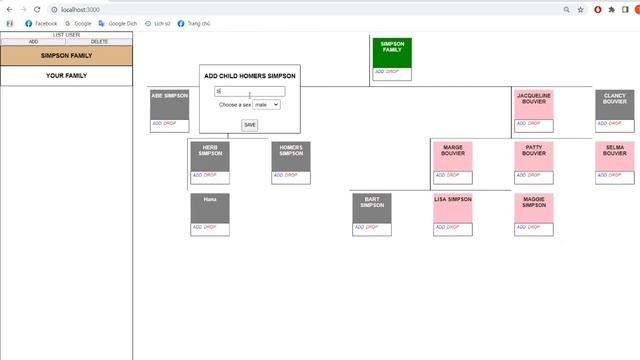The image size is (640, 360).
Task: Reload the localhost page
Action: (x=37, y=9)
